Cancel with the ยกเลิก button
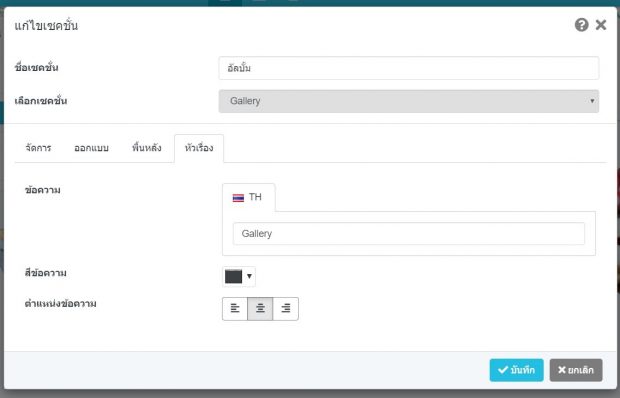The image size is (620, 398). tap(576, 370)
